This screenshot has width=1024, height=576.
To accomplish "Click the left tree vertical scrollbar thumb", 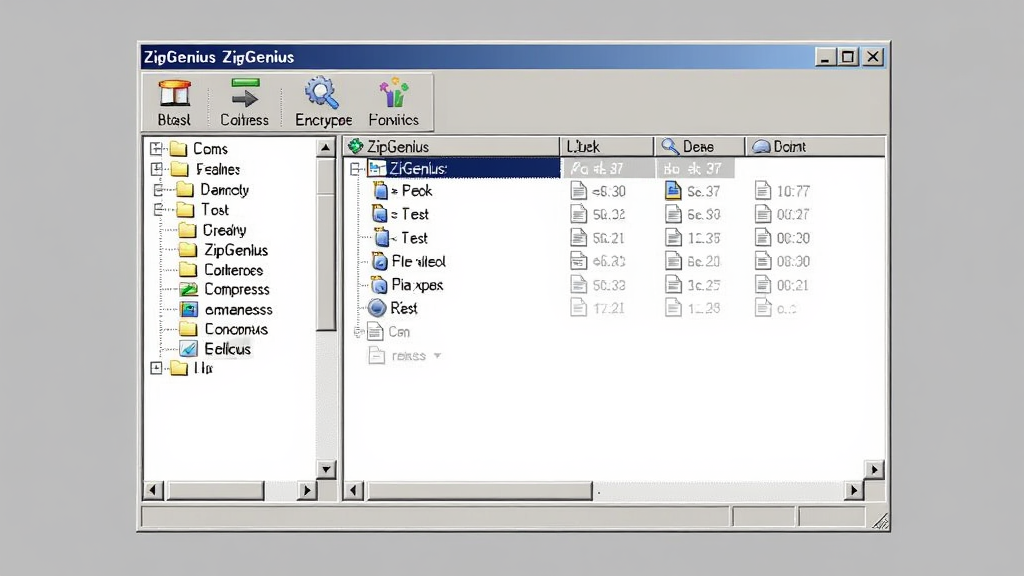I will (x=325, y=243).
